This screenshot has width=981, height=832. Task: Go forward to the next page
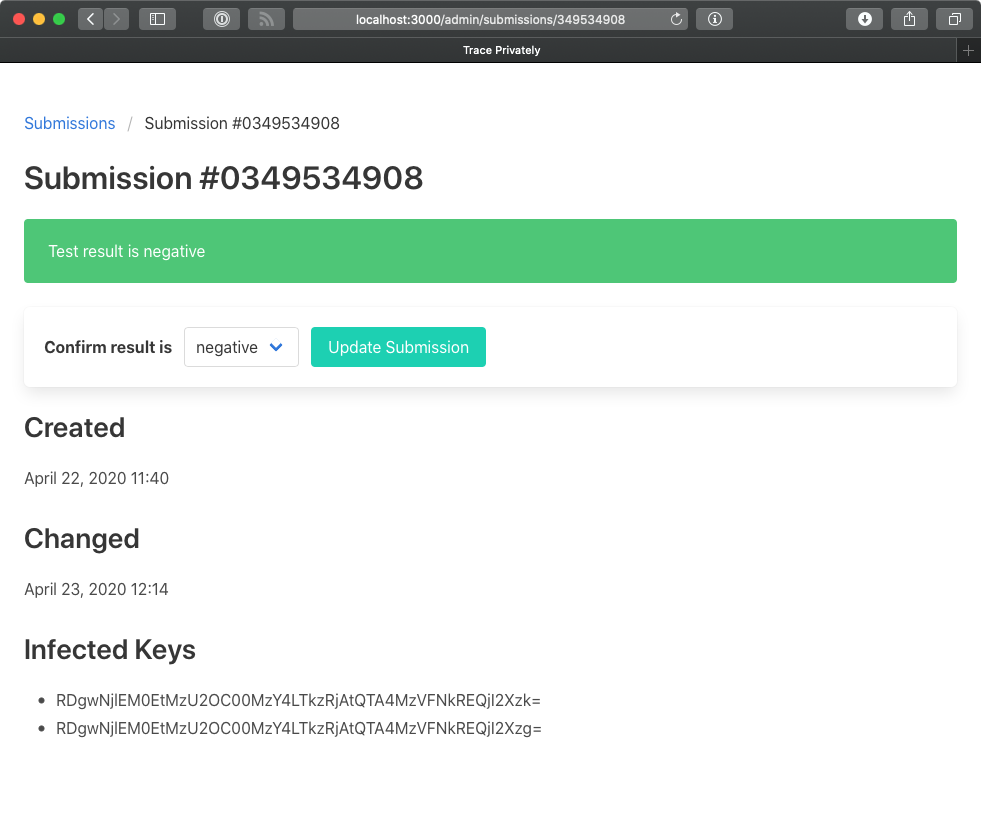click(x=116, y=19)
